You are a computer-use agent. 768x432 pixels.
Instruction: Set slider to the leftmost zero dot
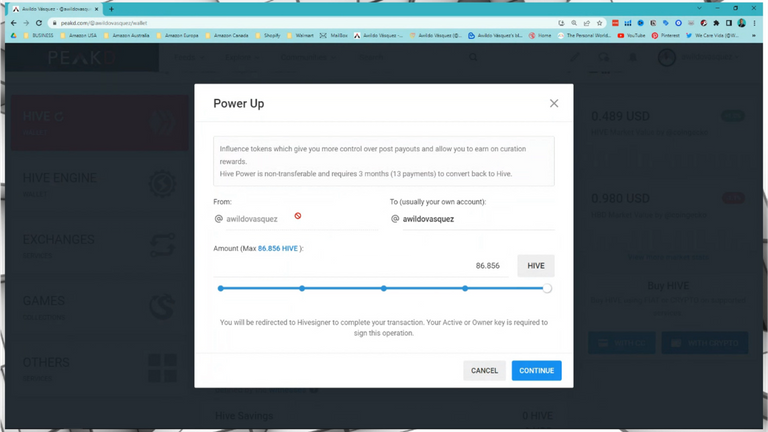(220, 288)
